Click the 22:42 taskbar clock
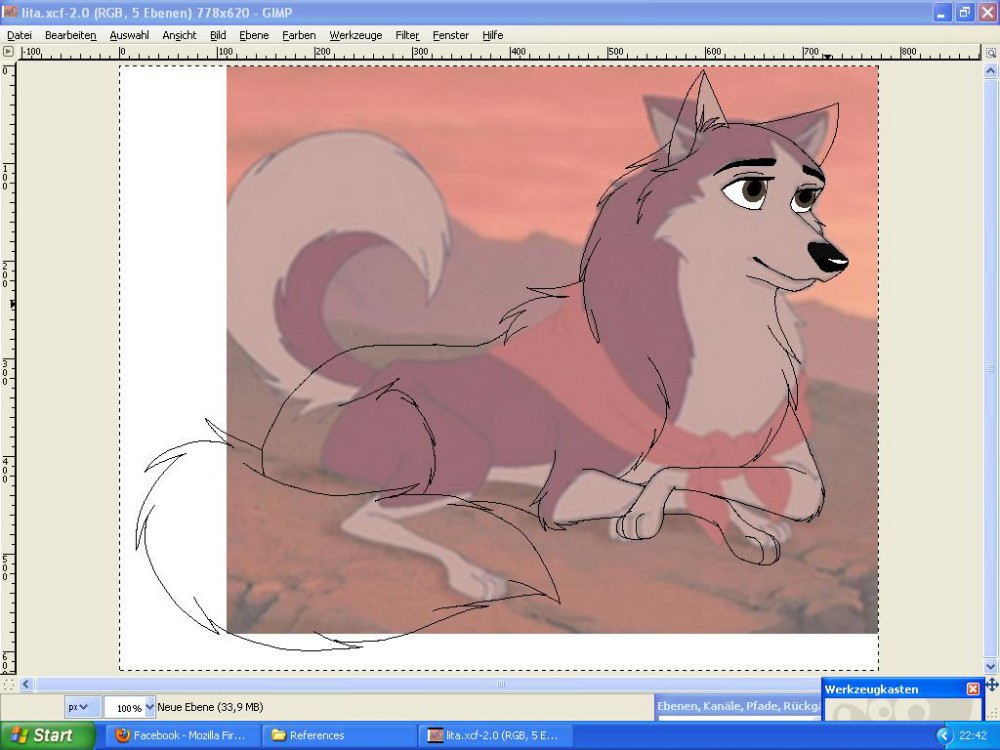The image size is (1000, 750). point(973,735)
